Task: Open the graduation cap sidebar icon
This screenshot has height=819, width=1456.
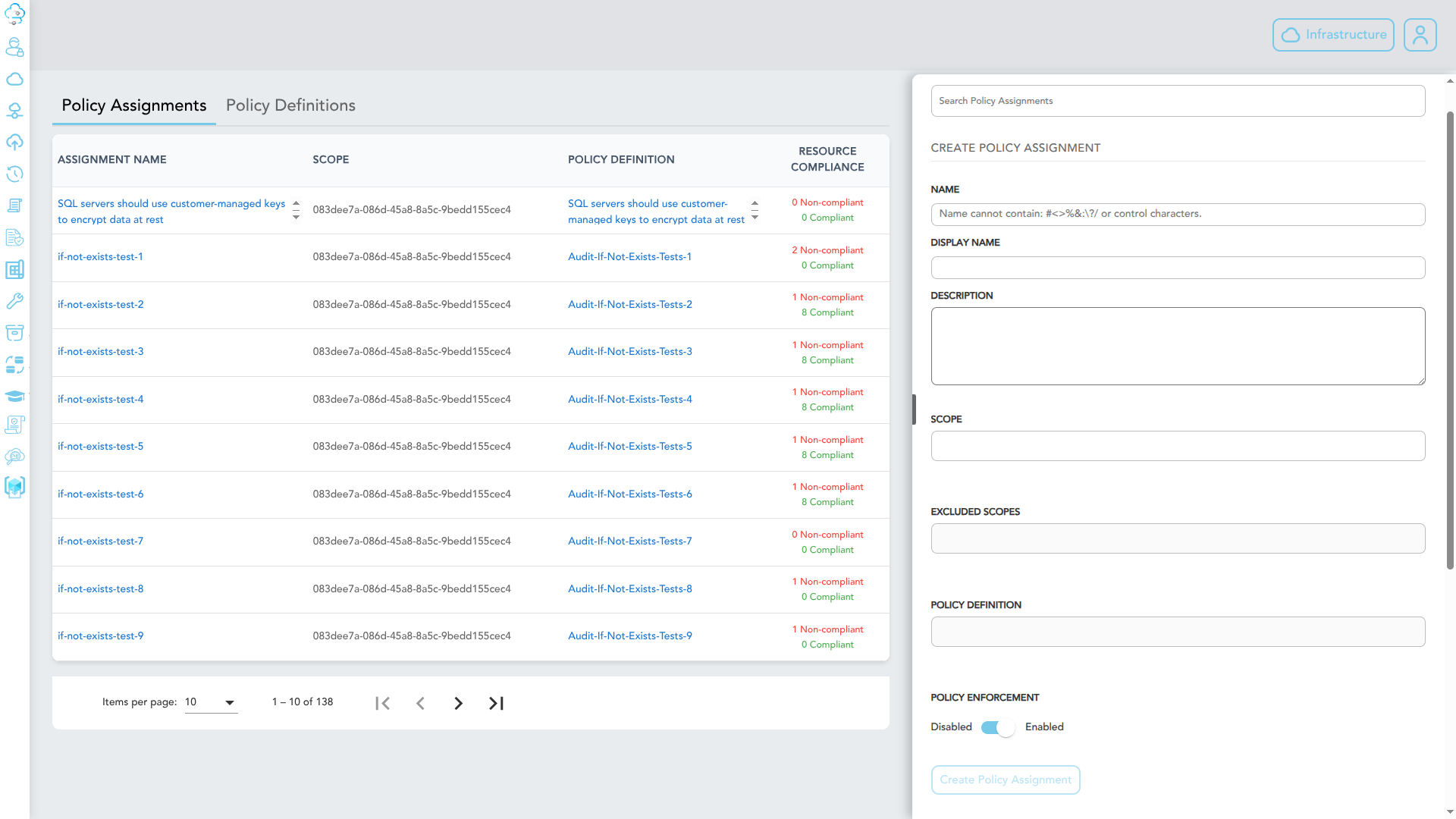Action: click(x=14, y=396)
